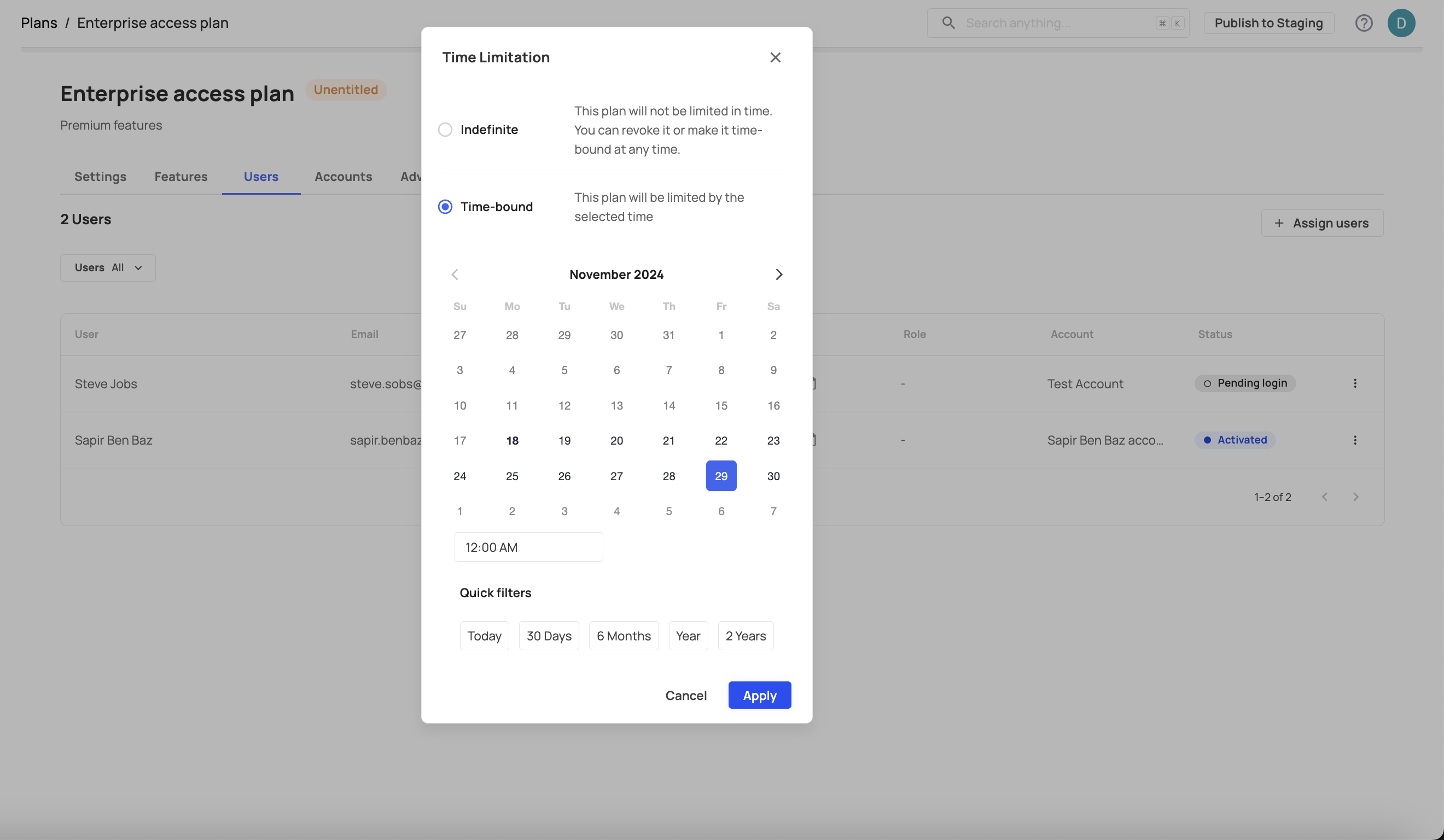Select the Time-bound radio option
Image resolution: width=1444 pixels, height=840 pixels.
pos(445,207)
